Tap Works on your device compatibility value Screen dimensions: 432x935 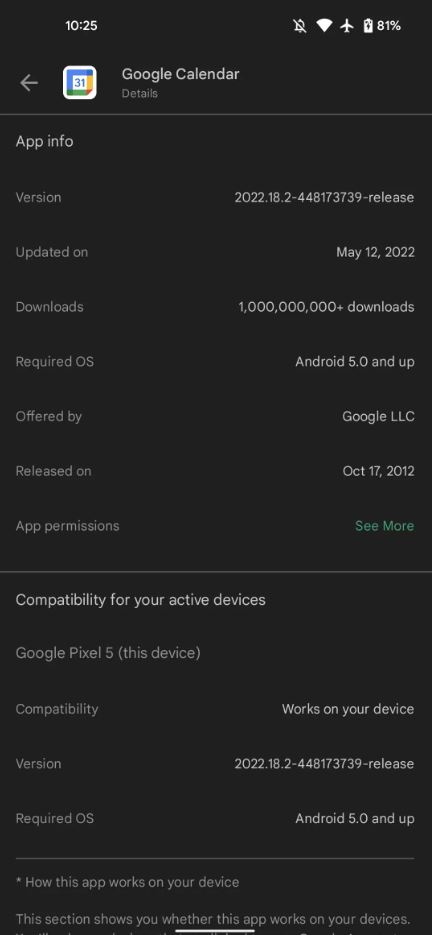pyautogui.click(x=348, y=709)
